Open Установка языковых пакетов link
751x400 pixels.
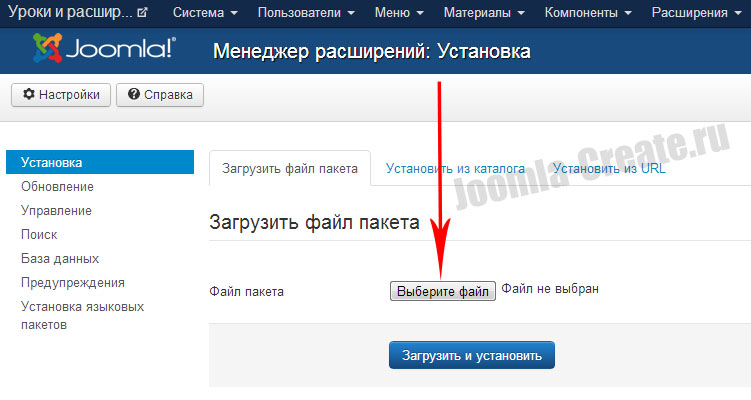point(82,316)
